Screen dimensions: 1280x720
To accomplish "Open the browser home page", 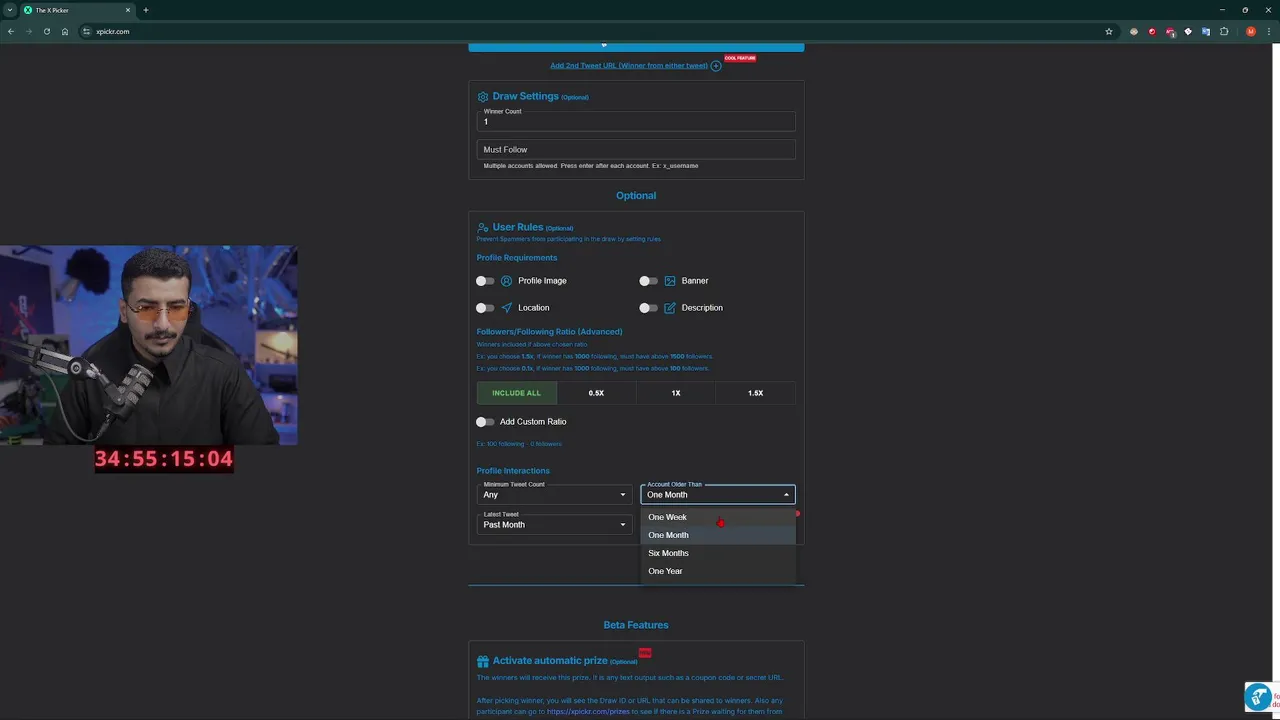I will (x=65, y=31).
